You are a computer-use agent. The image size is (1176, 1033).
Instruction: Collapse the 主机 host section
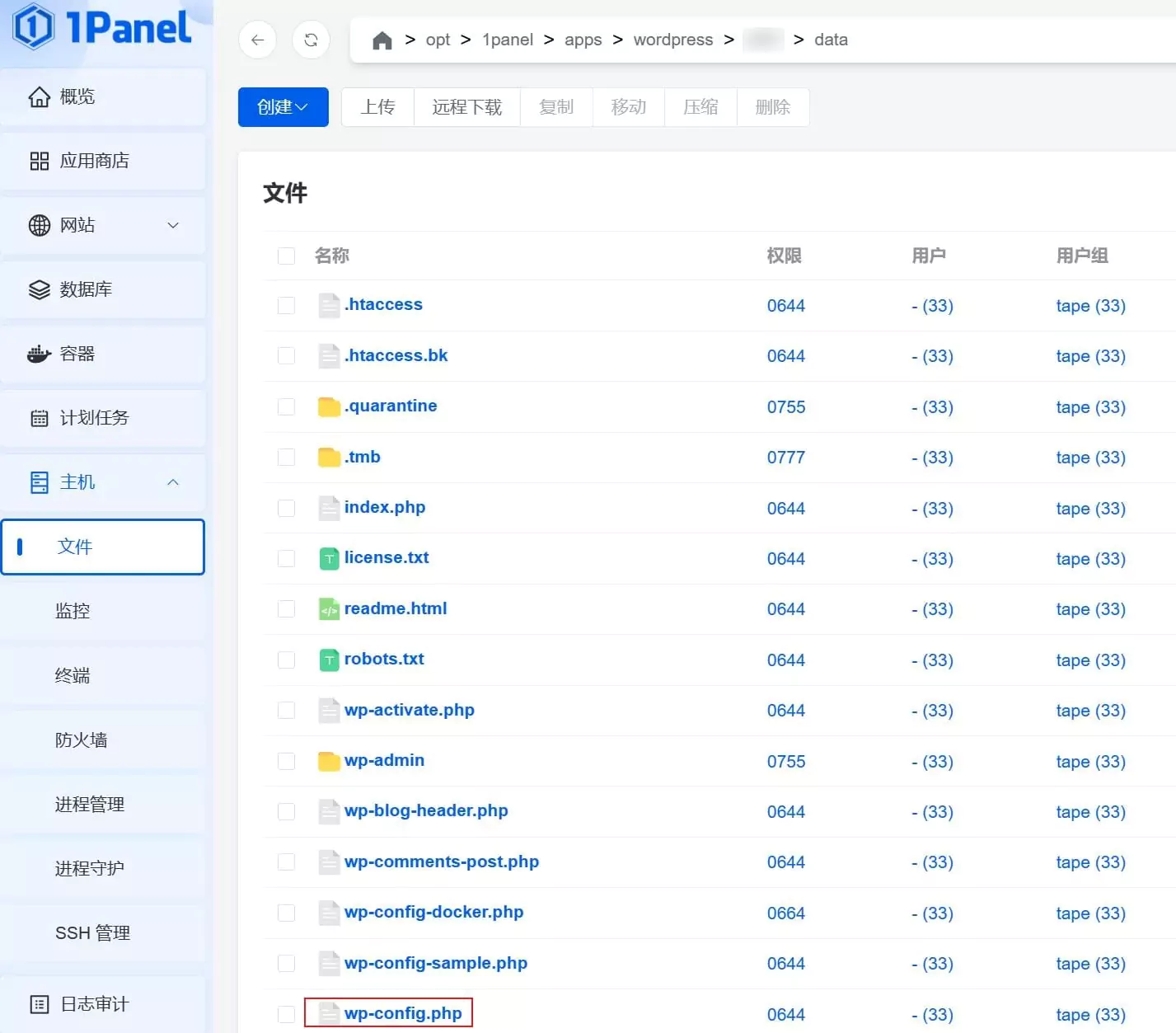(103, 482)
